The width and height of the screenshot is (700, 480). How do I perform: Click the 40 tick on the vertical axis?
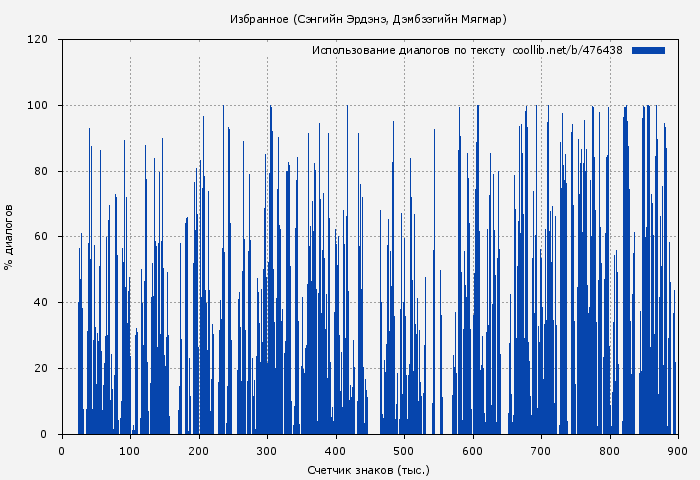pos(42,303)
